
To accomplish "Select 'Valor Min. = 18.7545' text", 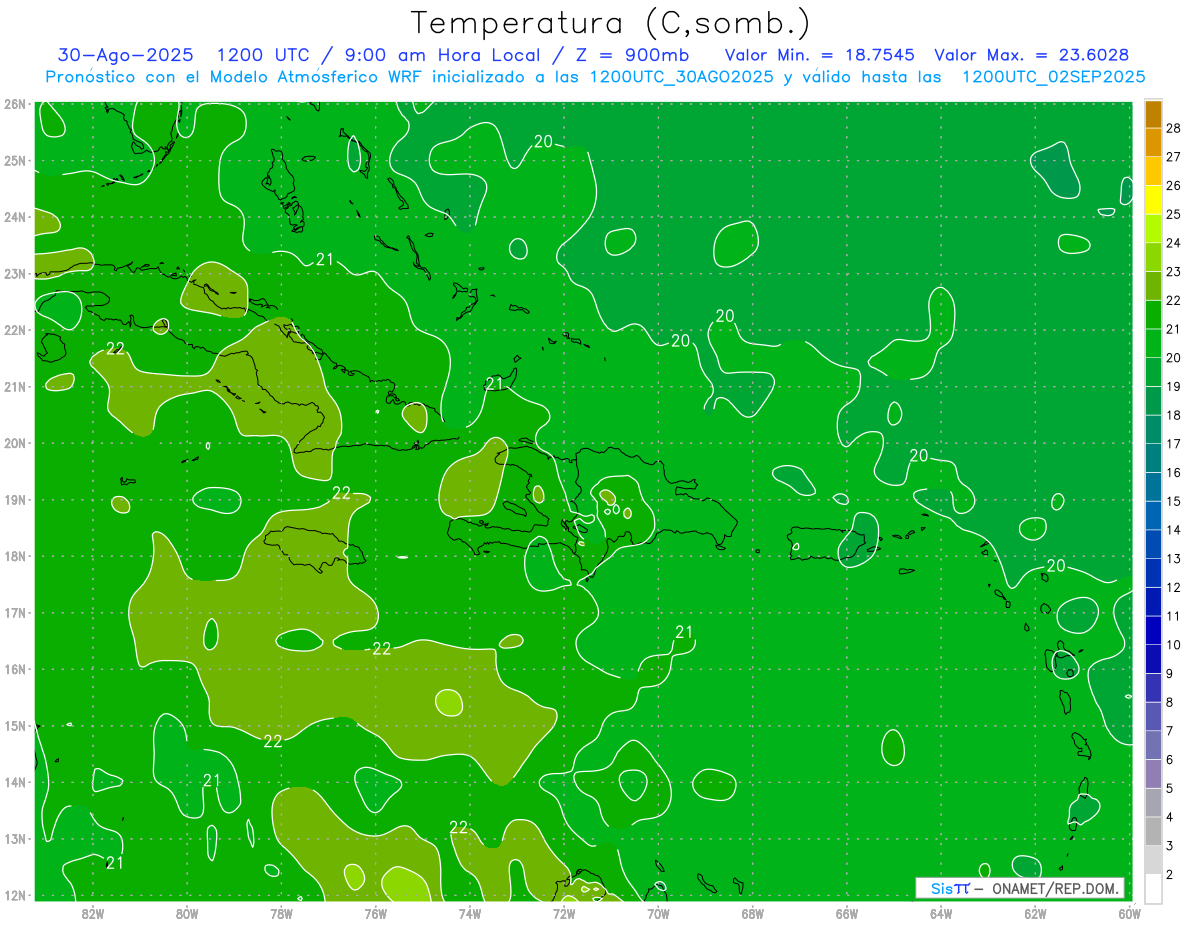I will pyautogui.click(x=821, y=55).
